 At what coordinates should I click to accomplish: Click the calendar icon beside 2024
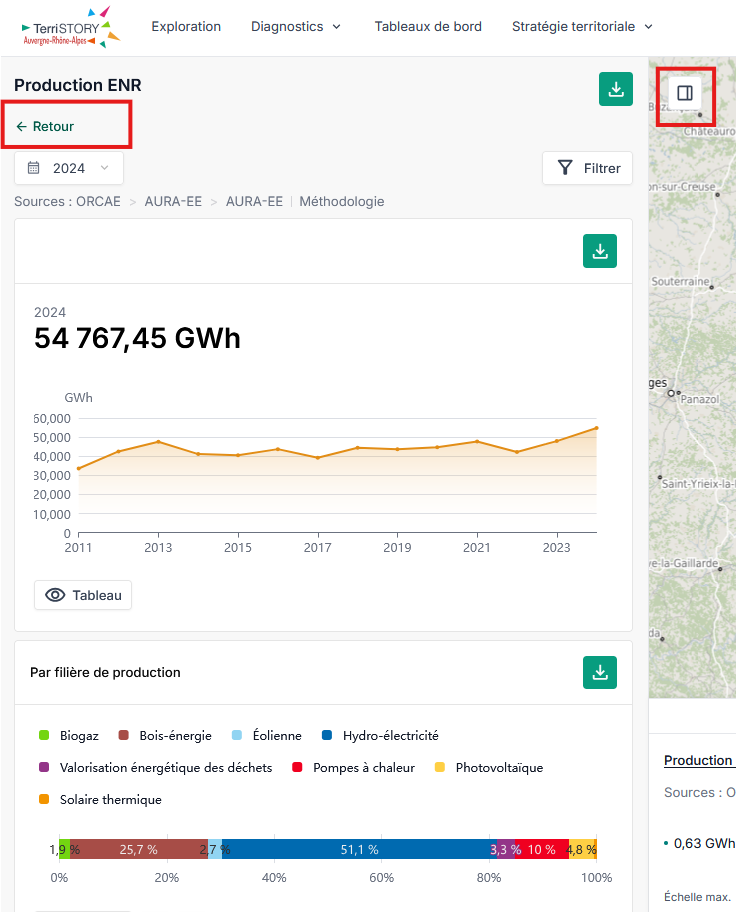pyautogui.click(x=34, y=168)
